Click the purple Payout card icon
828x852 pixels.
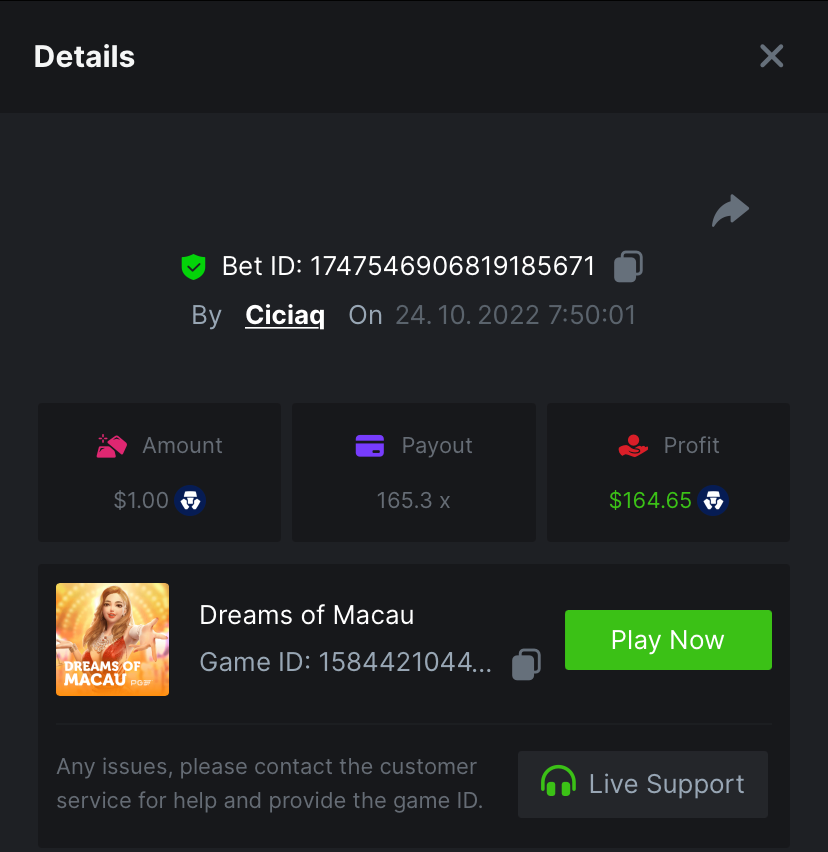[370, 446]
